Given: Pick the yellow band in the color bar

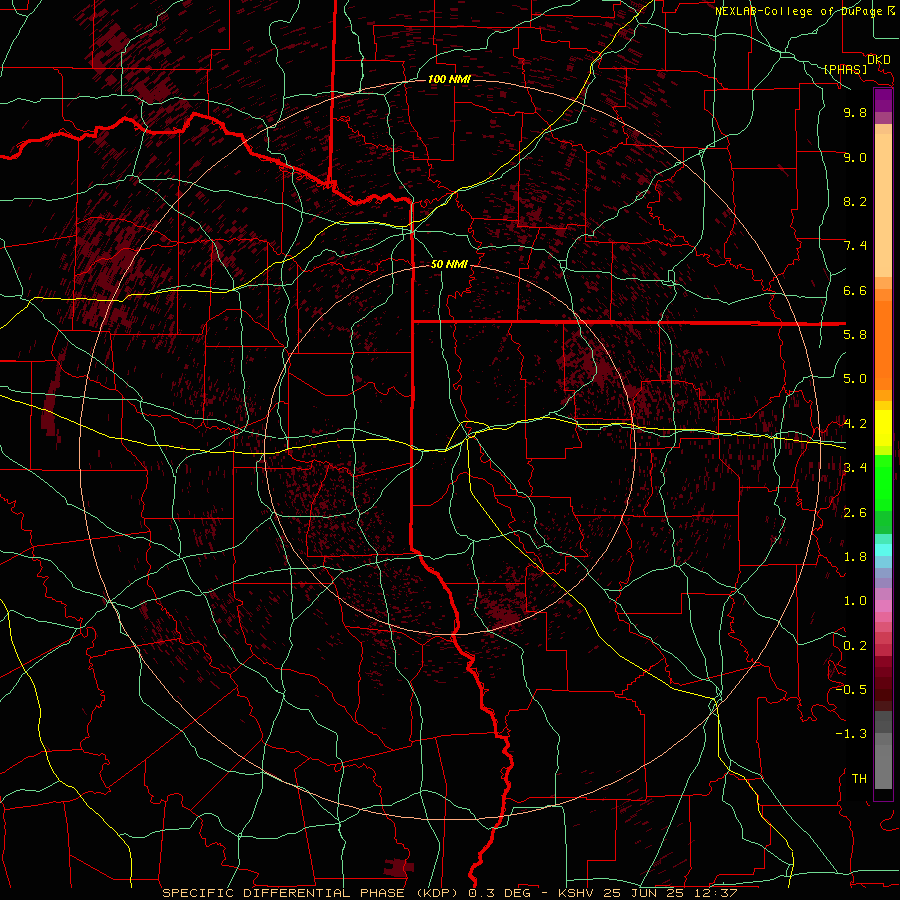Looking at the screenshot, I should click(883, 428).
